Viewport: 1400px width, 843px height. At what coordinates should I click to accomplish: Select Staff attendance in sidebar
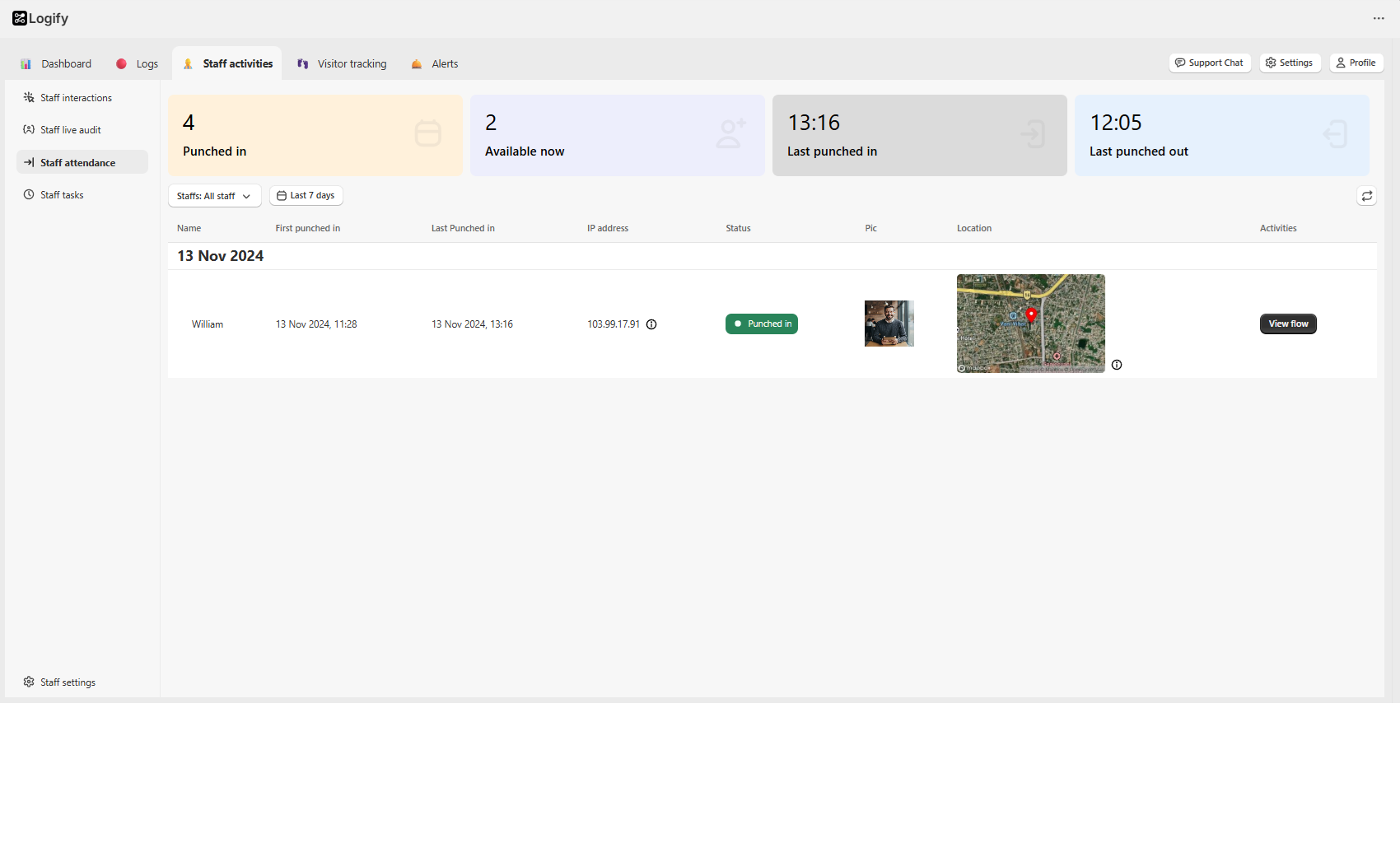pyautogui.click(x=82, y=162)
